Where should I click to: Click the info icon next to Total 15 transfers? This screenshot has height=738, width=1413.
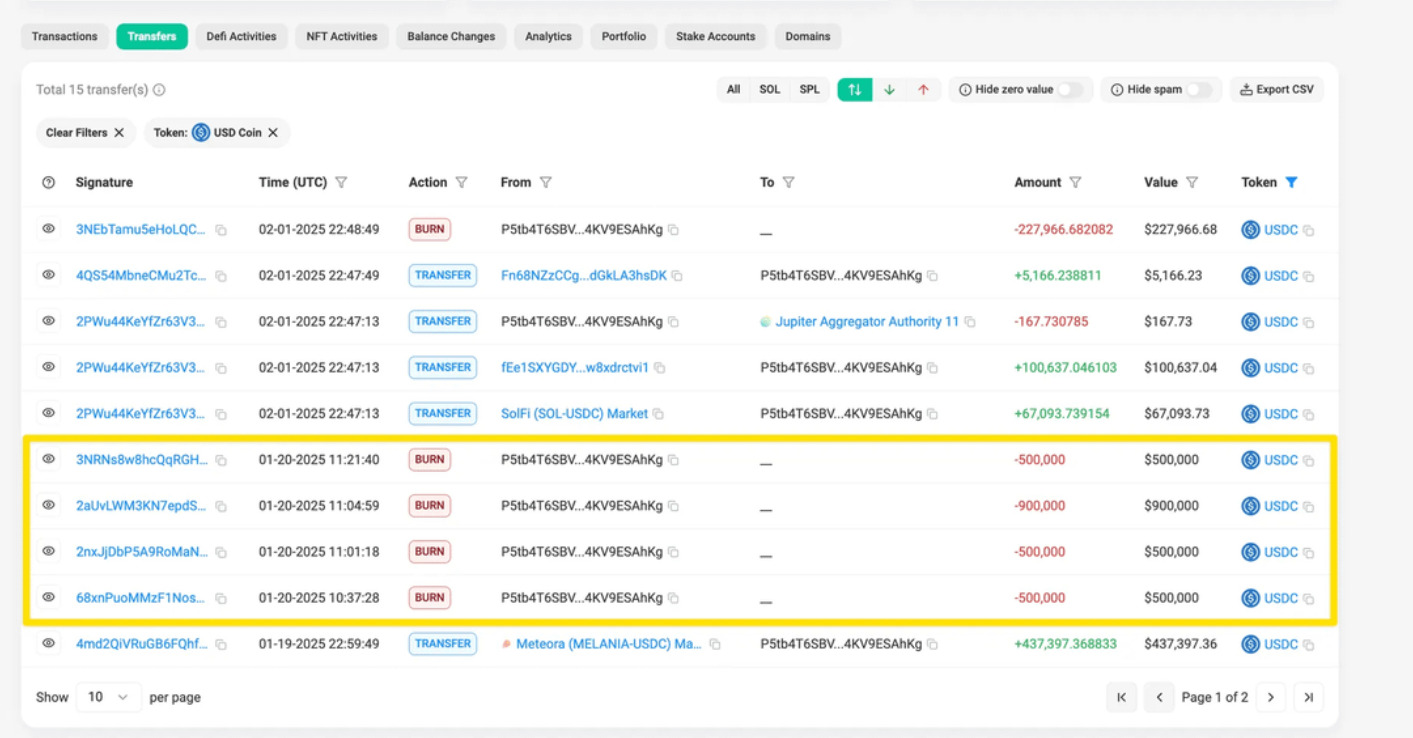(x=161, y=89)
